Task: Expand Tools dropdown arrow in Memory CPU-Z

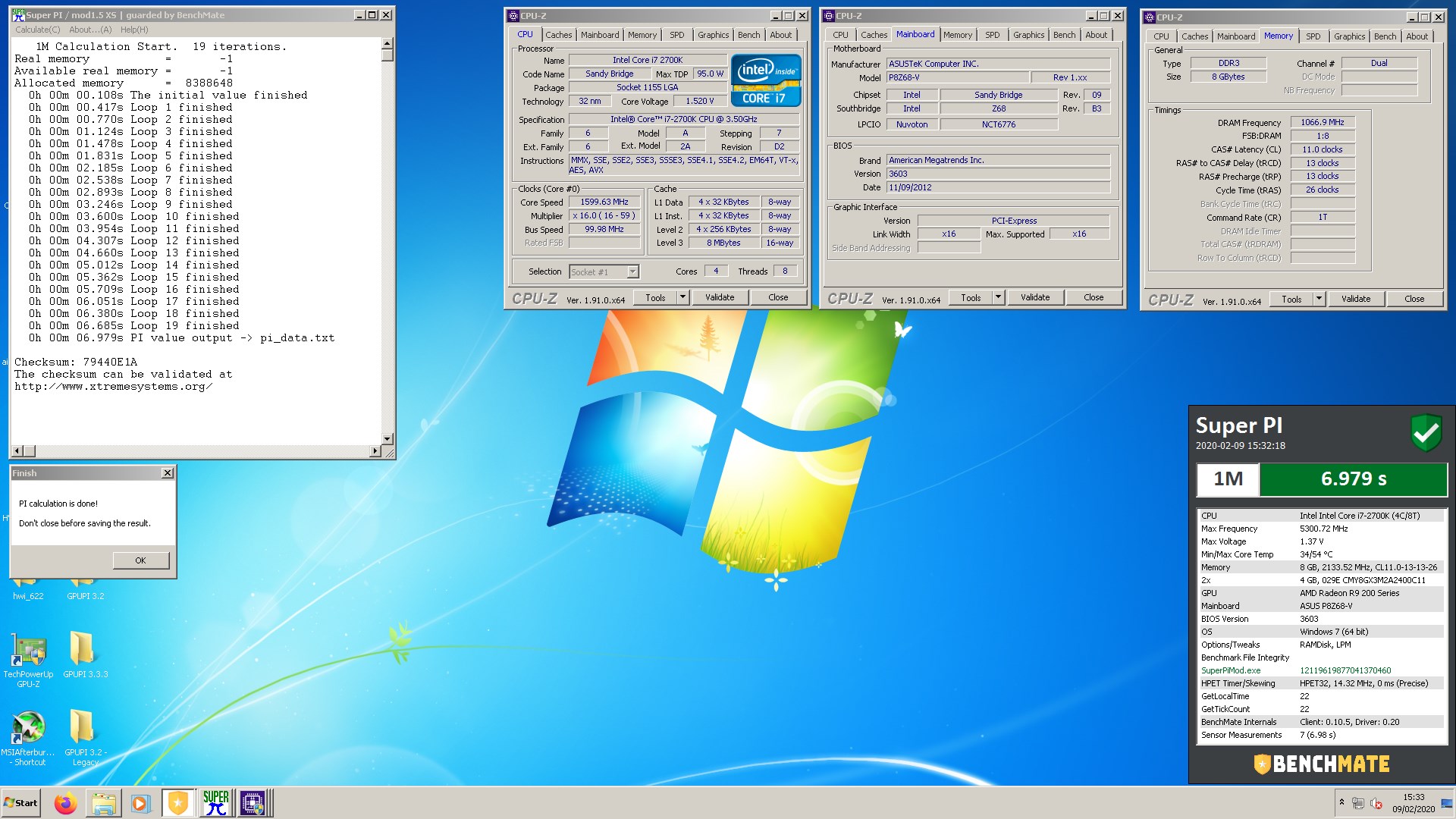Action: click(x=1319, y=299)
